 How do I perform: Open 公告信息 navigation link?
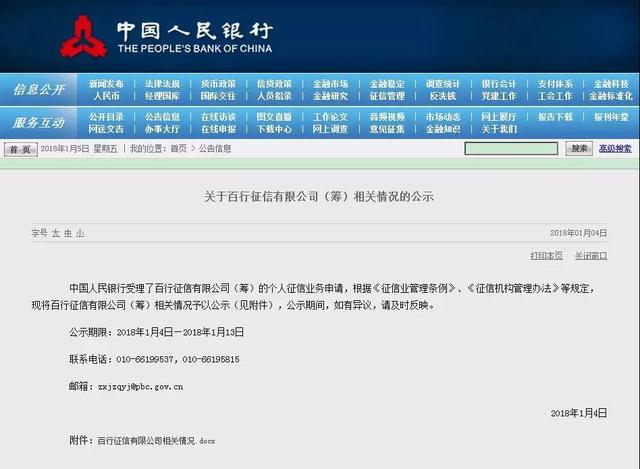click(162, 117)
